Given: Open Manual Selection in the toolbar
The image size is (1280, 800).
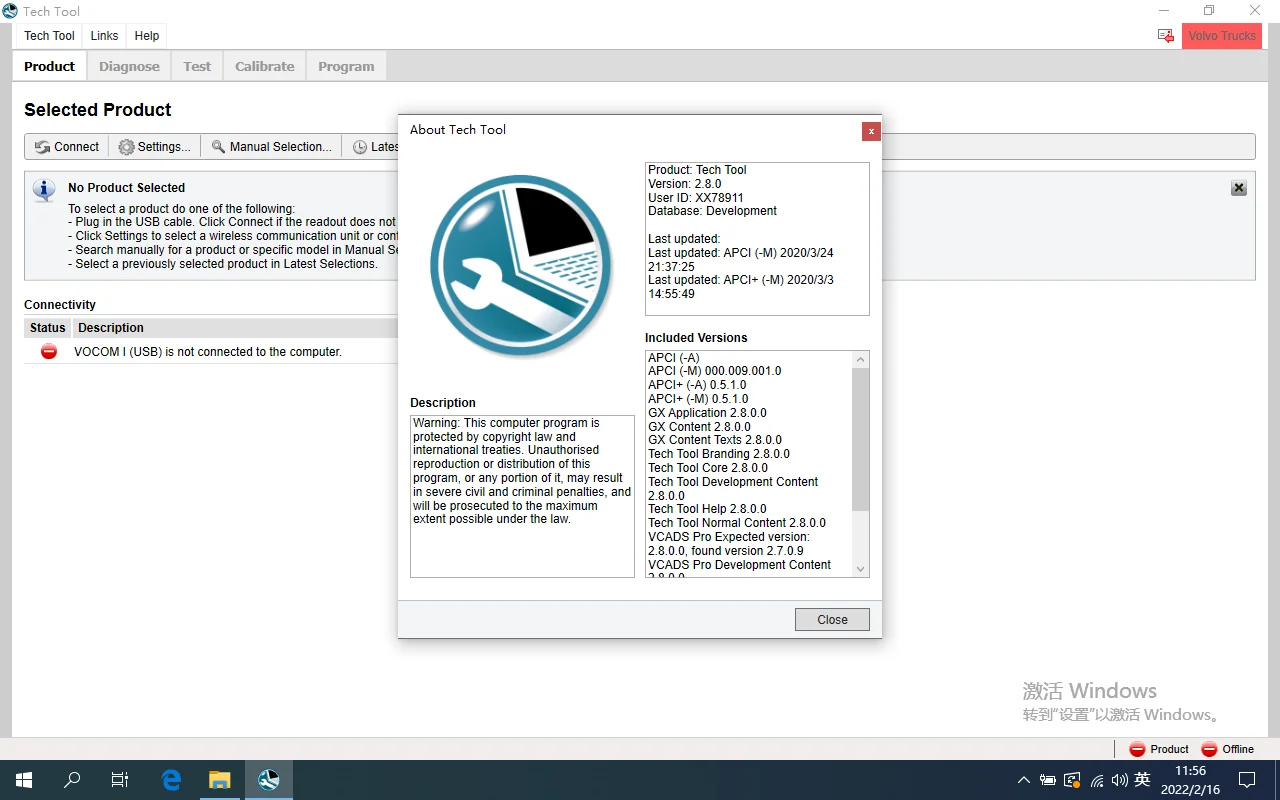Looking at the screenshot, I should 272,147.
